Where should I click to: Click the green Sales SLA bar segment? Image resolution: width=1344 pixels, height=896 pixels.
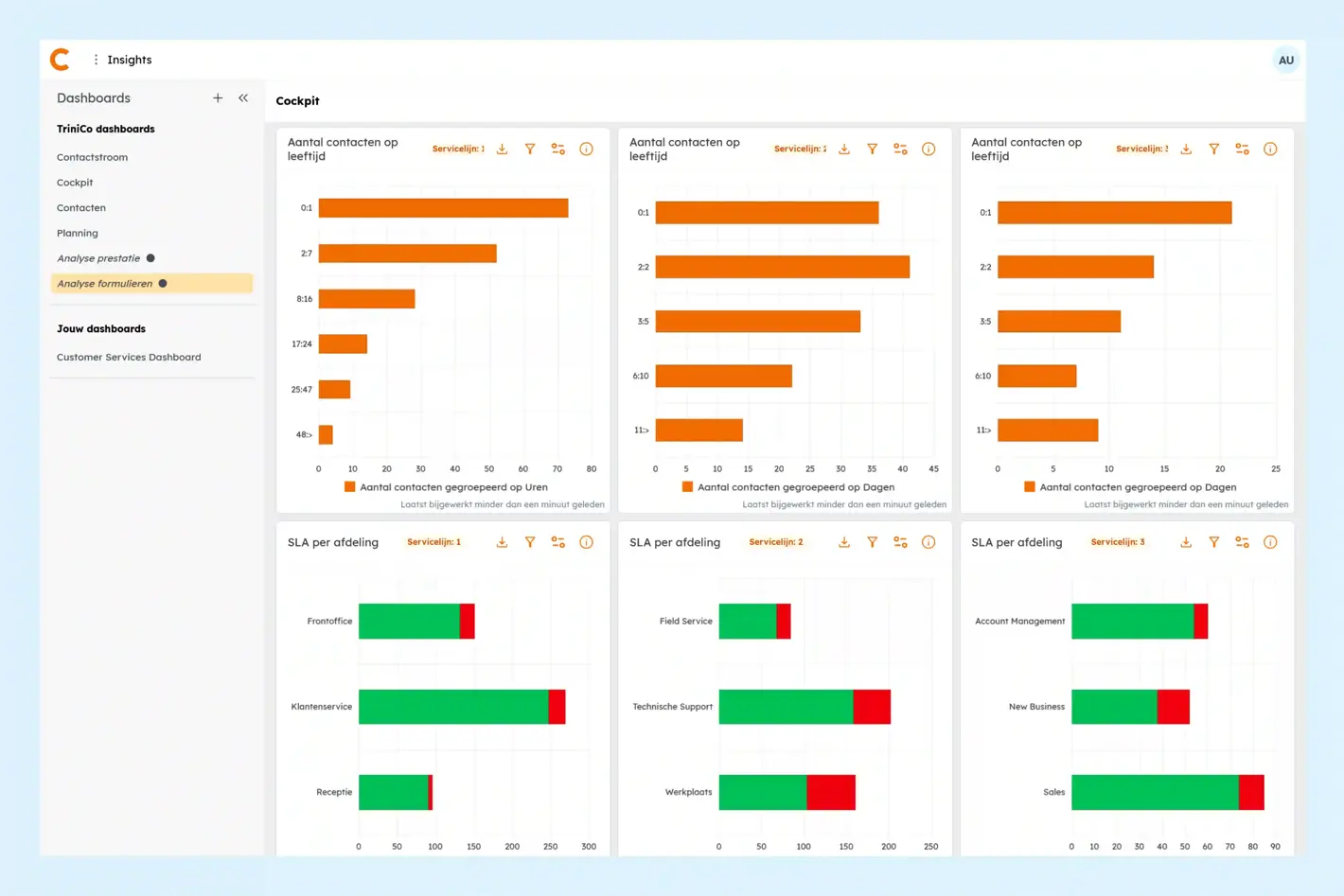tap(1155, 793)
